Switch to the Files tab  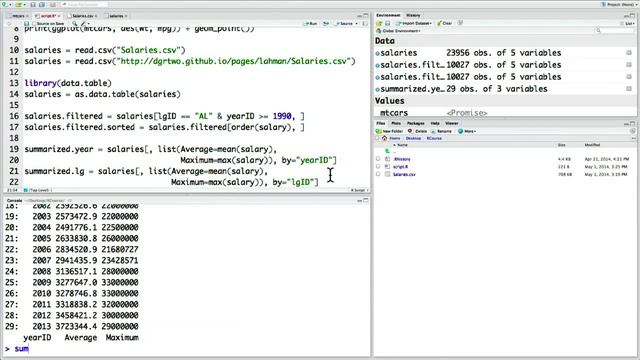(x=380, y=123)
